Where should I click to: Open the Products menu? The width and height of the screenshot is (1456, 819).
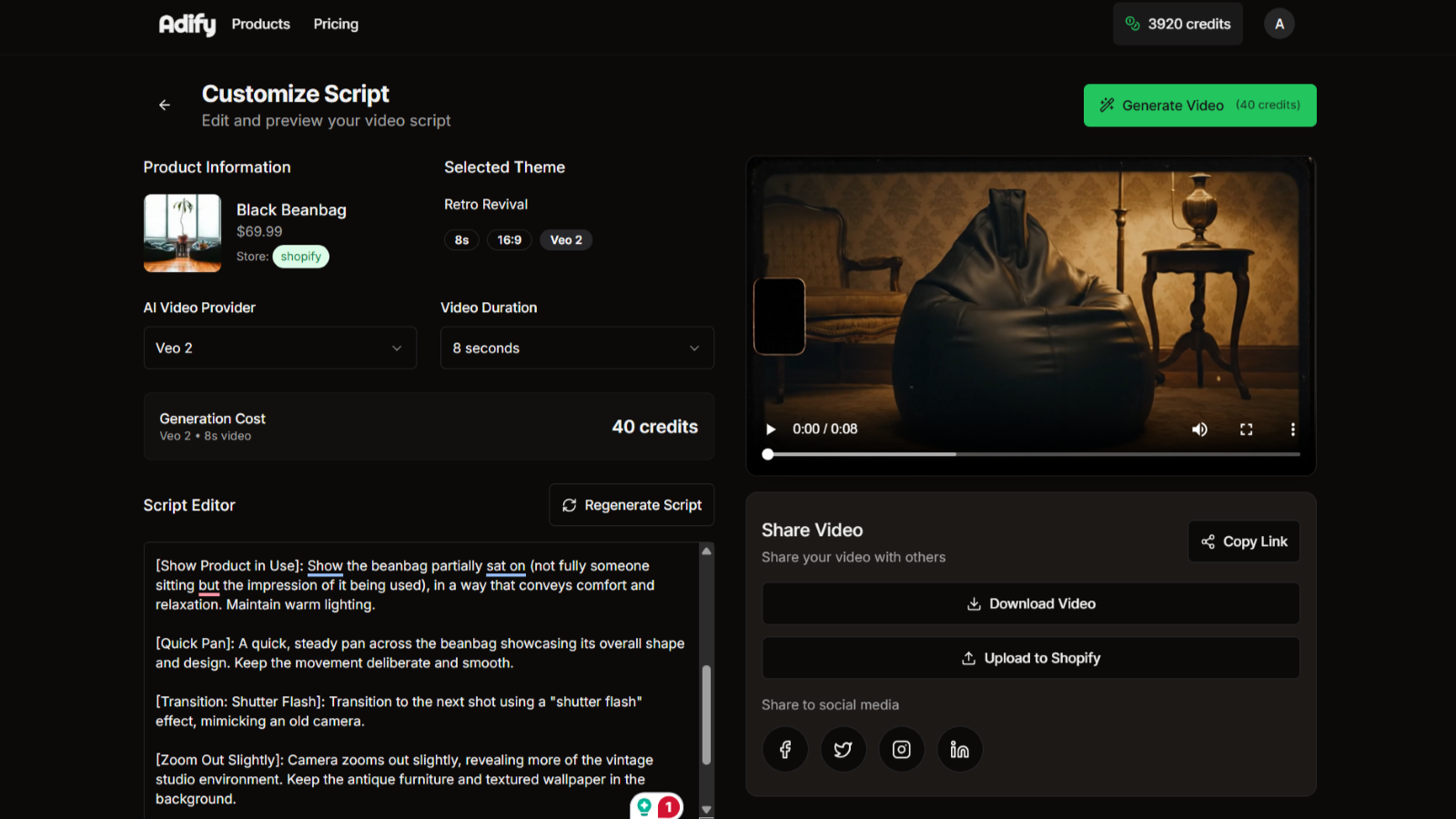(x=260, y=25)
